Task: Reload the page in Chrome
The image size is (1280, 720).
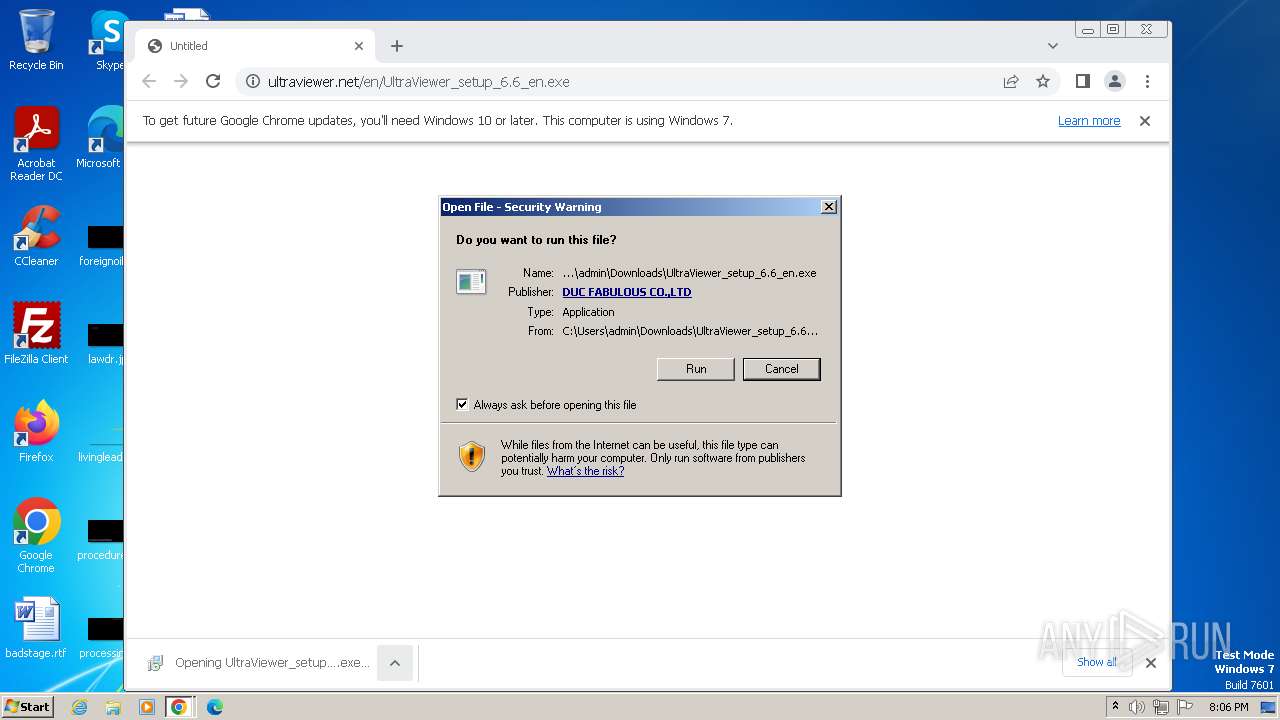Action: [x=213, y=82]
